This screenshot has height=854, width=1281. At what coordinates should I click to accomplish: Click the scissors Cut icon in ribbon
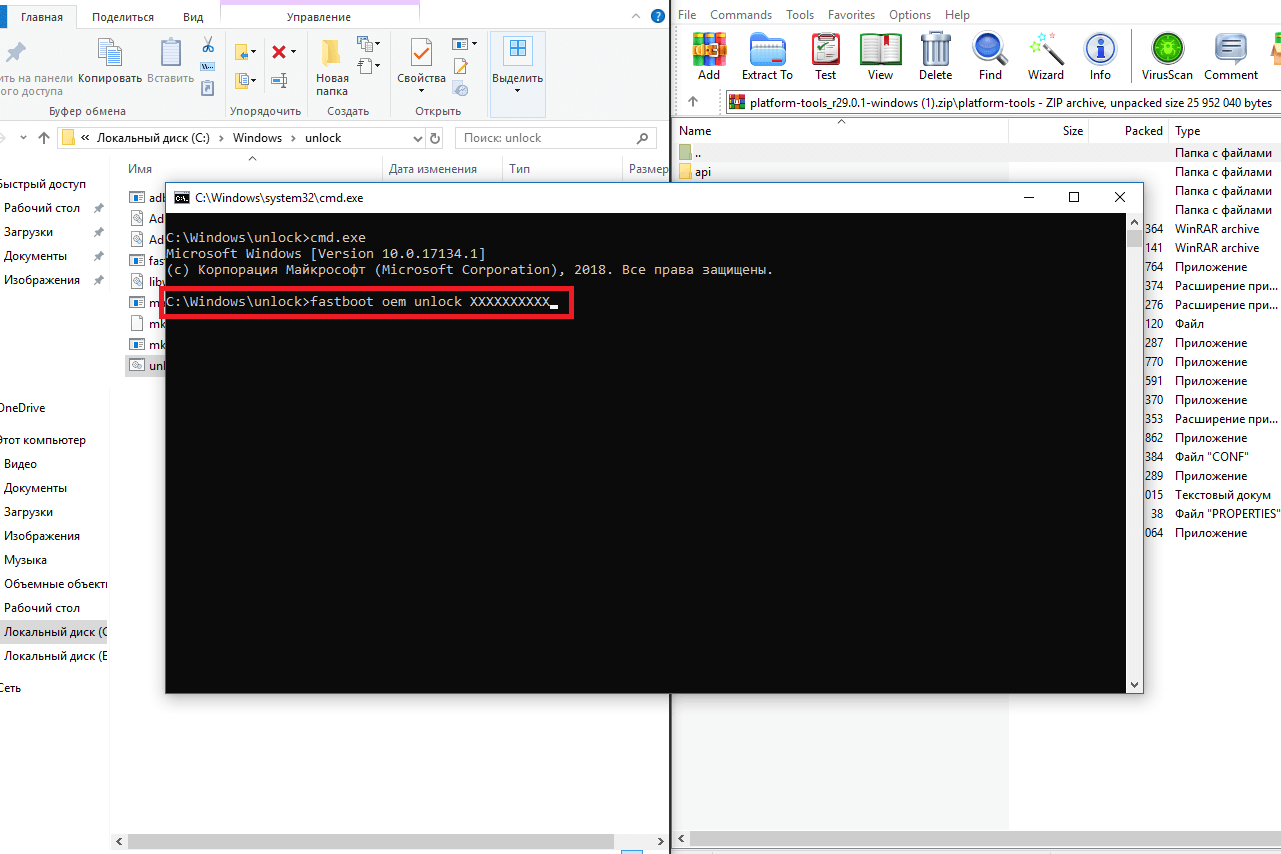208,45
